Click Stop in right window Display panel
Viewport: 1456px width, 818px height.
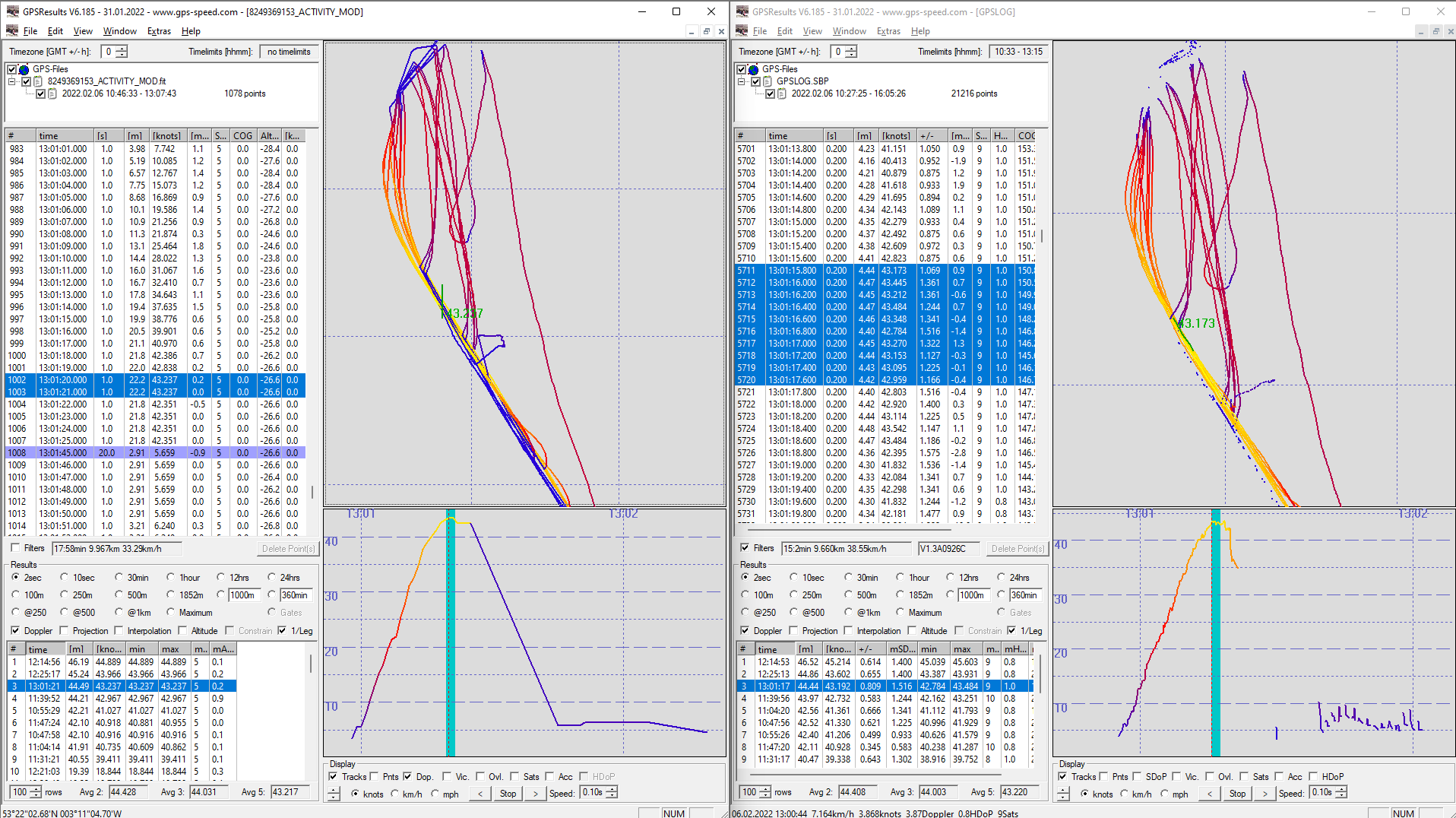click(x=1237, y=793)
